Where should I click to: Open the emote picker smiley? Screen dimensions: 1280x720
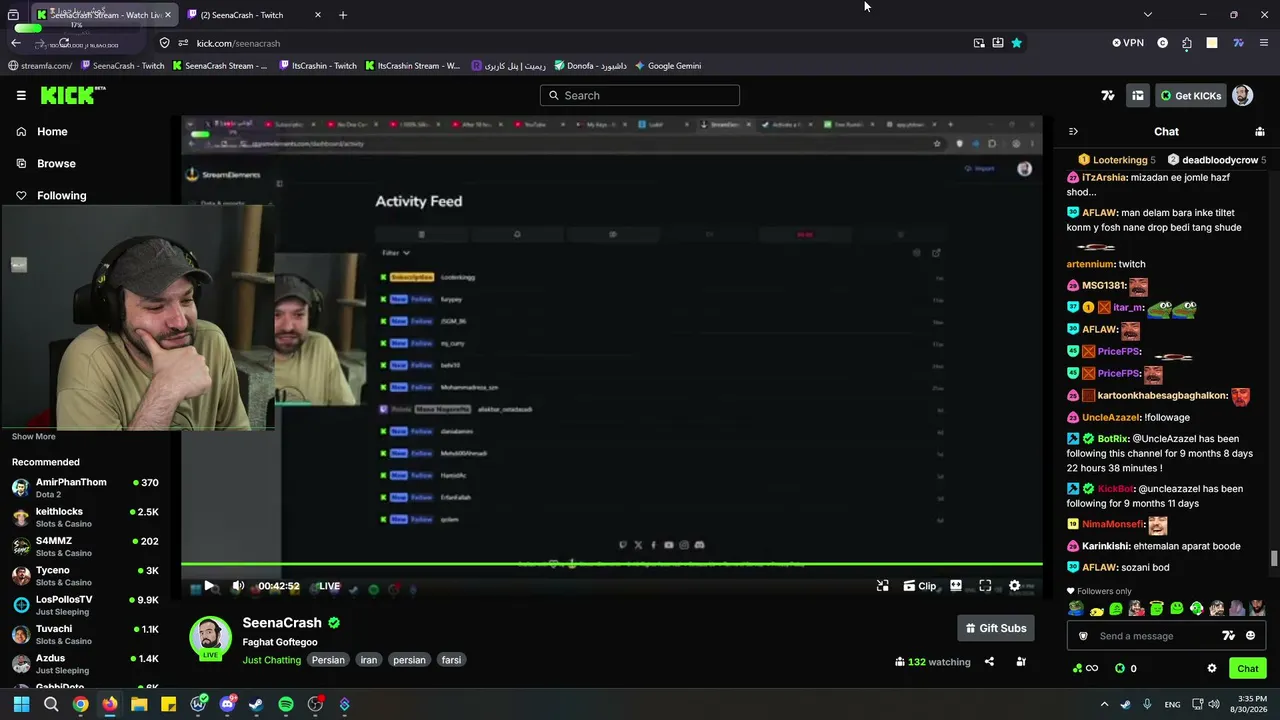[x=1250, y=636]
